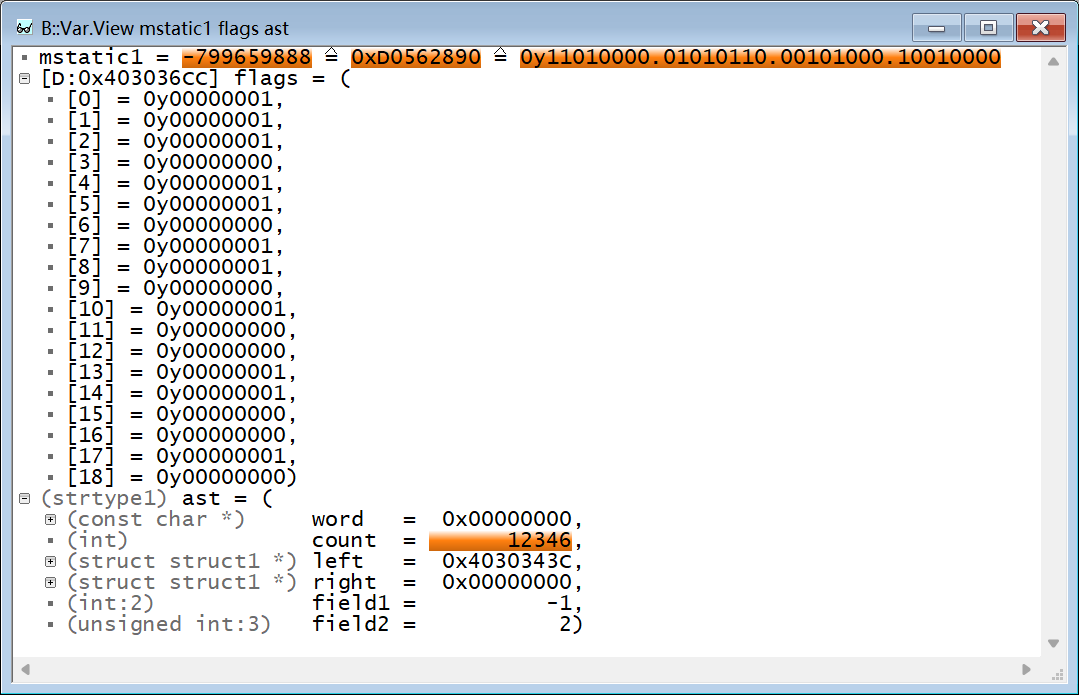
Task: Collapse the ast structure node
Action: pos(25,498)
